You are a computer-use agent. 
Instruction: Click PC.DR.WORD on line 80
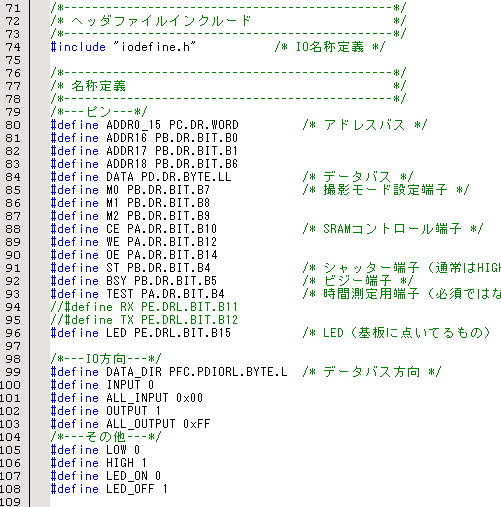point(204,125)
